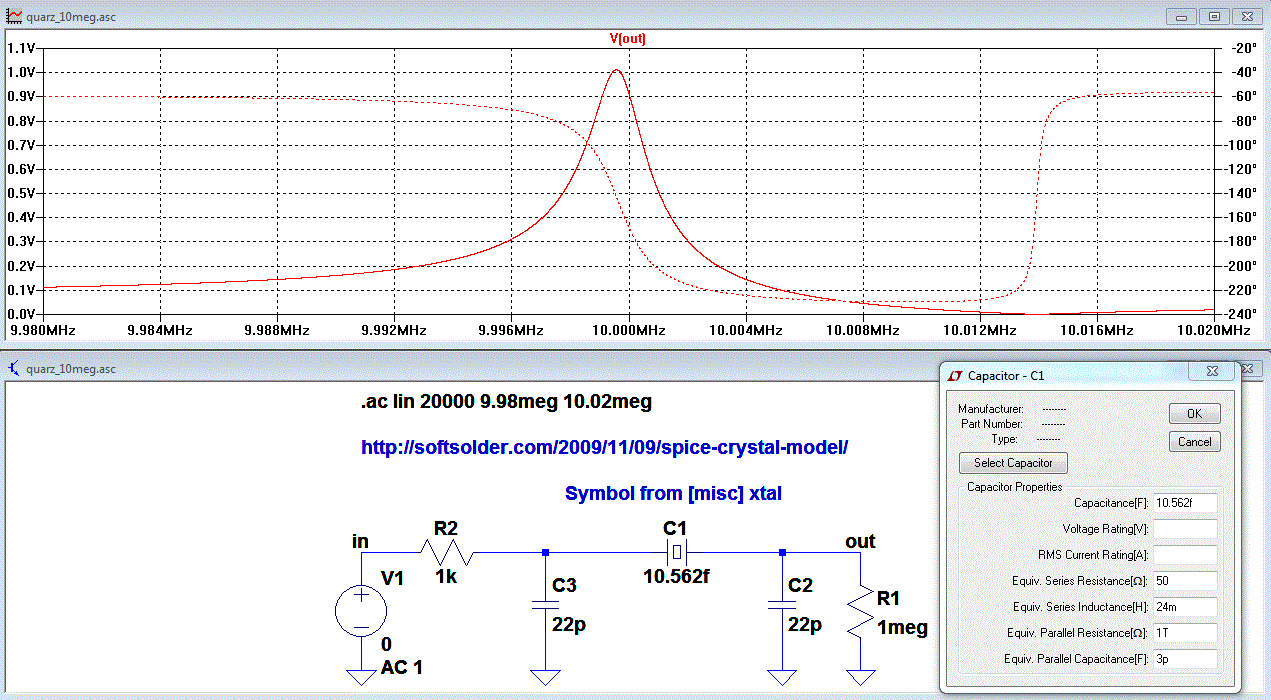This screenshot has height=700, width=1271.
Task: Maximize the waveform plot window
Action: (x=1214, y=16)
